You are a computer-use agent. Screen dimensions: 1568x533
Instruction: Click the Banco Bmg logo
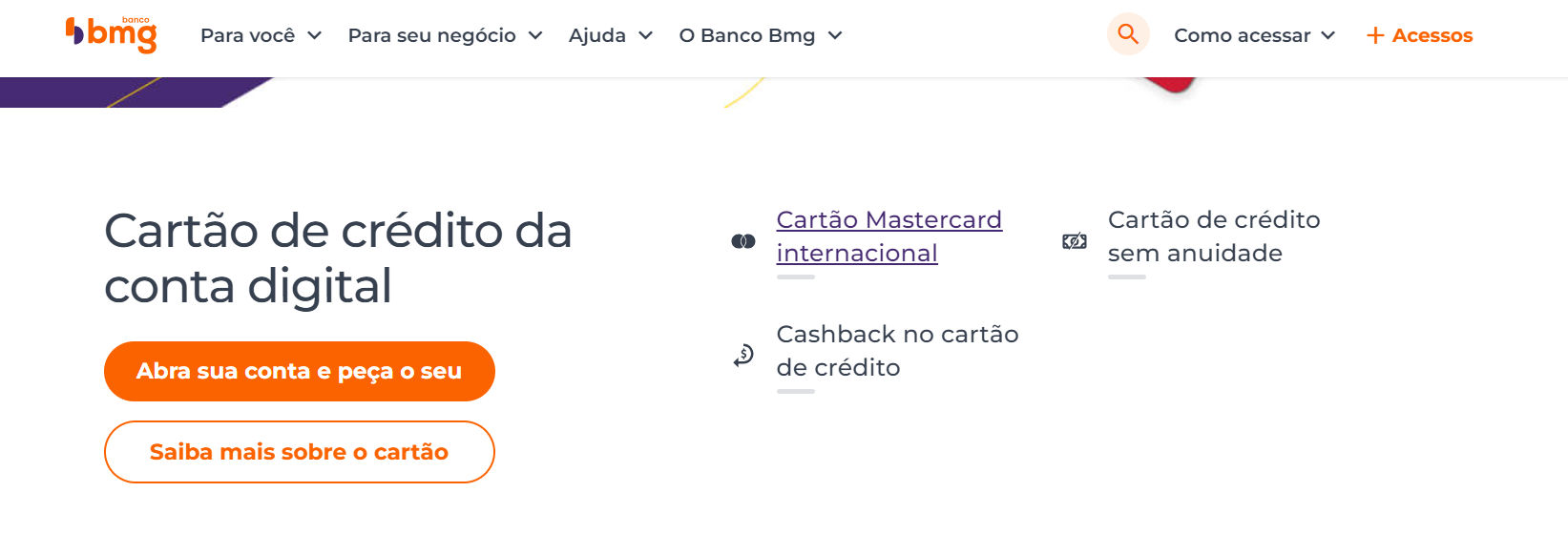[x=112, y=34]
